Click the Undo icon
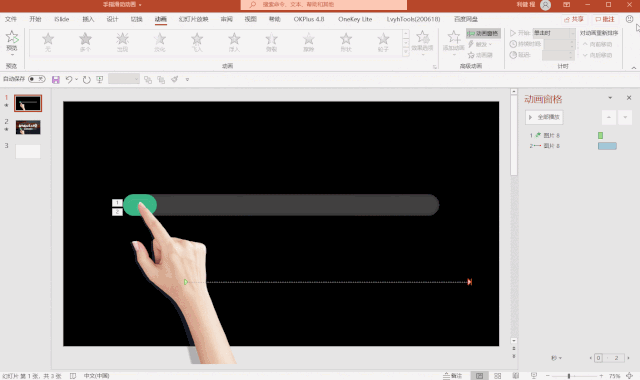The width and height of the screenshot is (640, 380). tap(69, 80)
